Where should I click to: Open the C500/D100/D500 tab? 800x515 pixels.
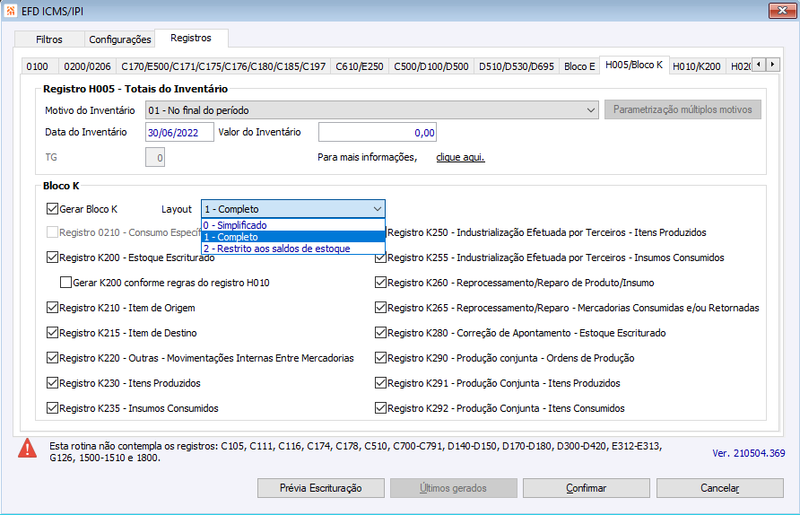(431, 66)
